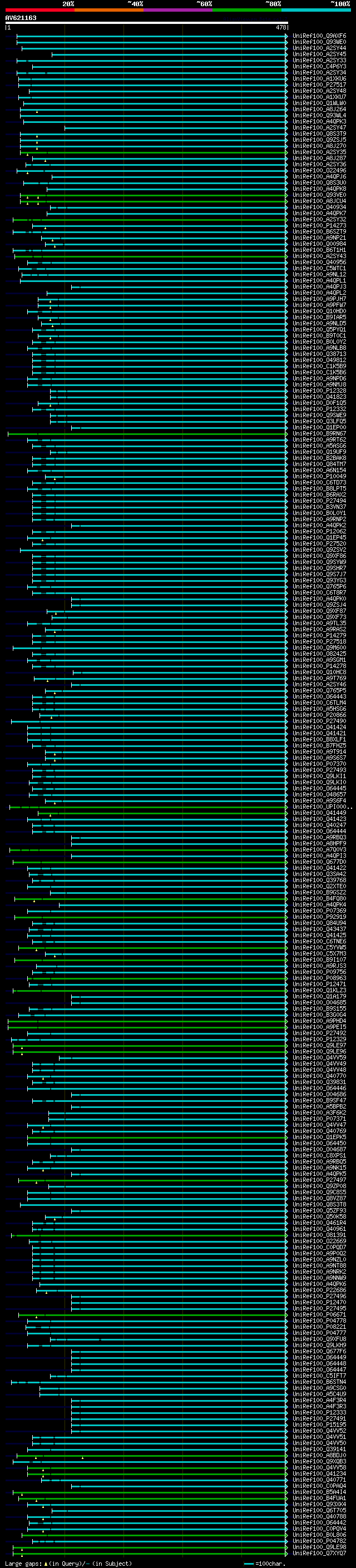356x1568 pixels.
Task: Click UniRef100_Q3SA42 label
Action: coord(319,873)
